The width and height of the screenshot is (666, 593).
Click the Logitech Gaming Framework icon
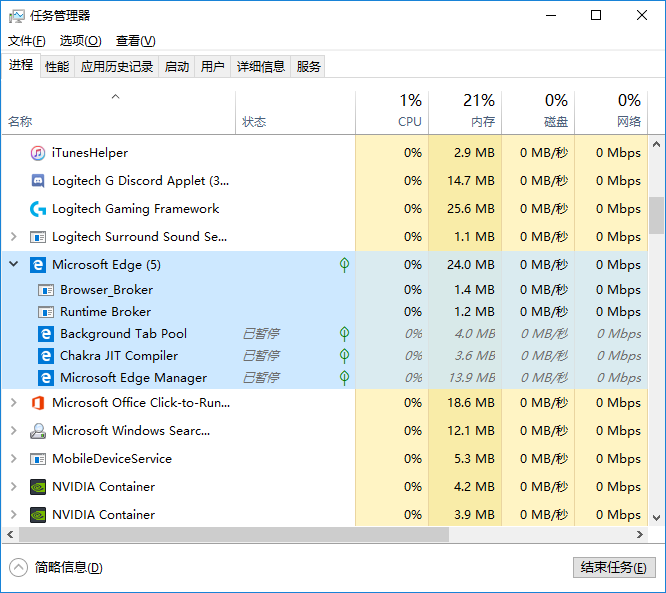pyautogui.click(x=38, y=209)
